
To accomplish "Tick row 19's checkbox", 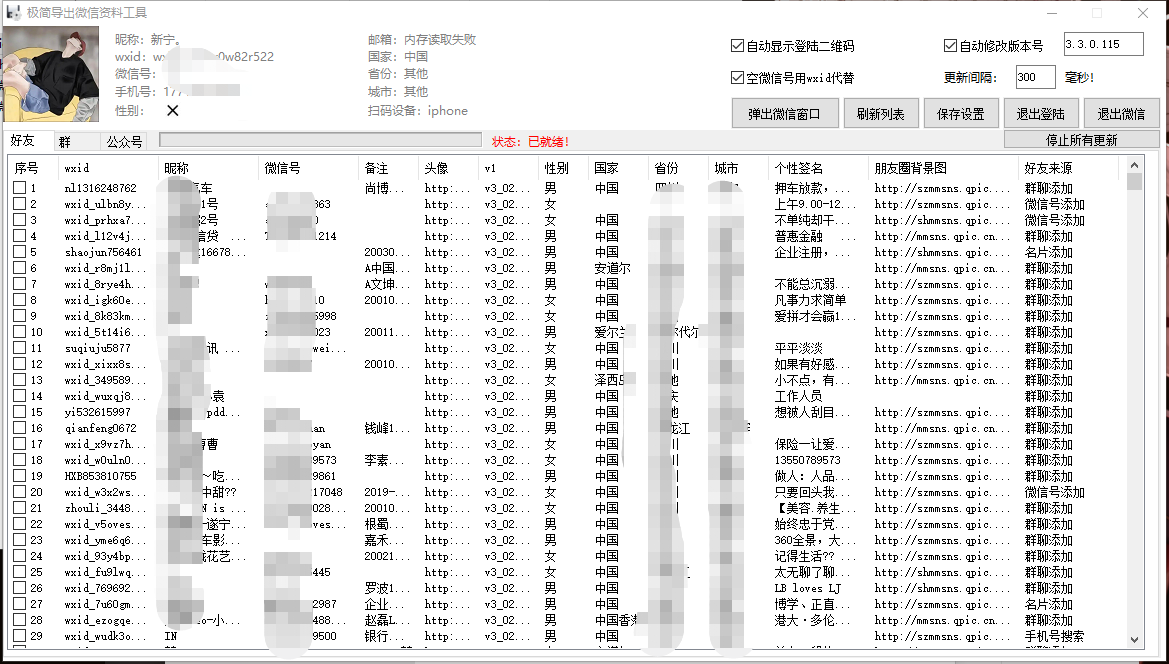I will point(19,476).
